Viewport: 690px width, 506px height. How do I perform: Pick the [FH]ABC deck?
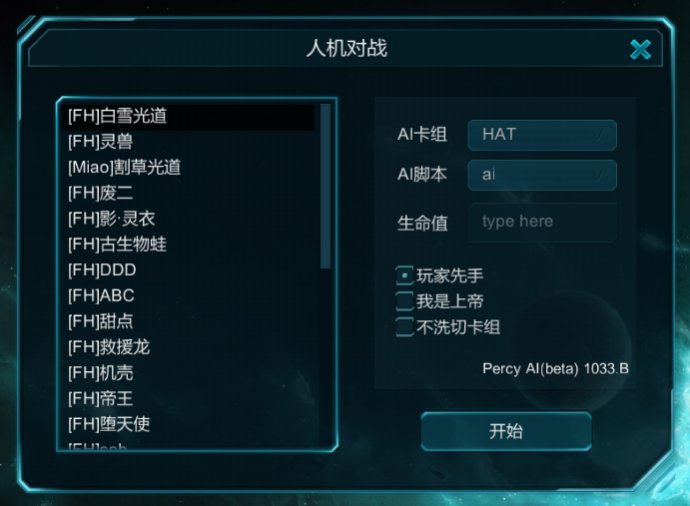(x=101, y=296)
